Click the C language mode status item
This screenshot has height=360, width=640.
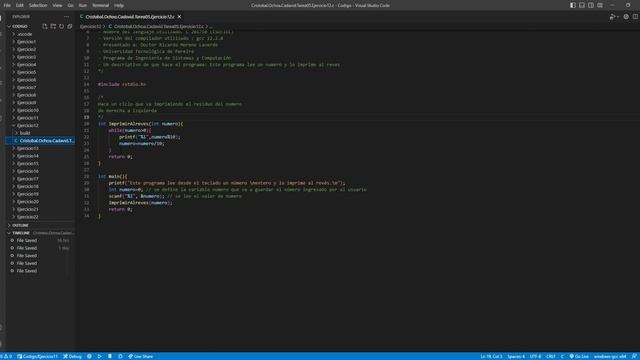[562, 356]
